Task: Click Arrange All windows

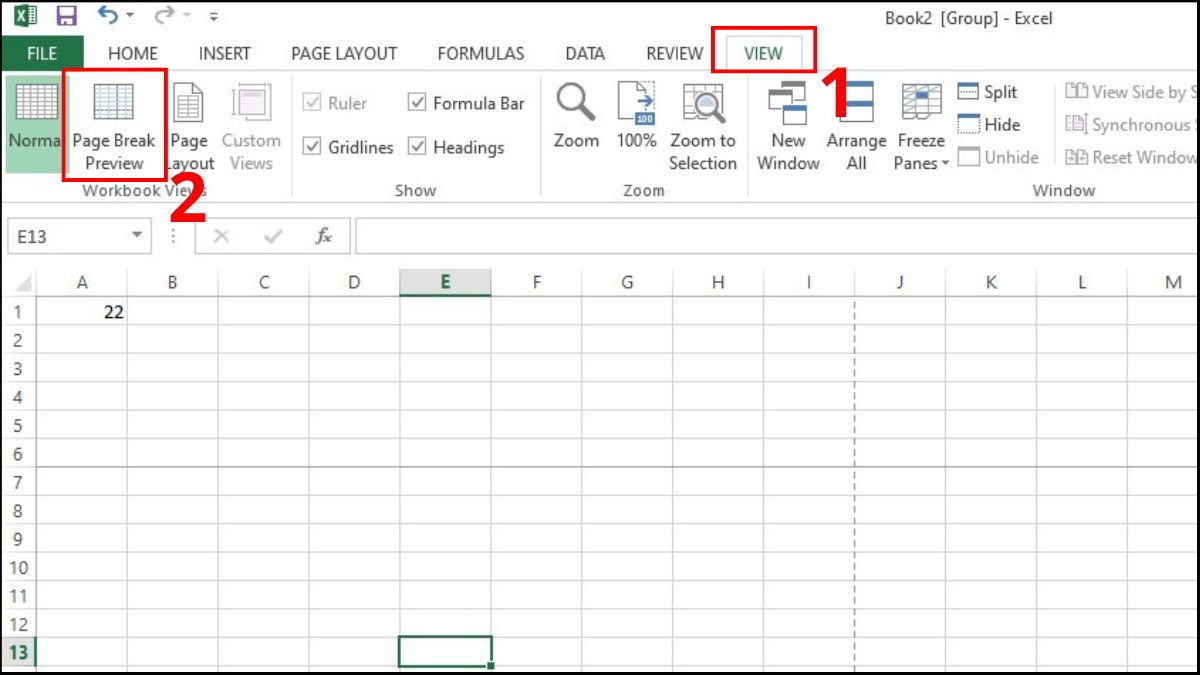Action: (856, 124)
